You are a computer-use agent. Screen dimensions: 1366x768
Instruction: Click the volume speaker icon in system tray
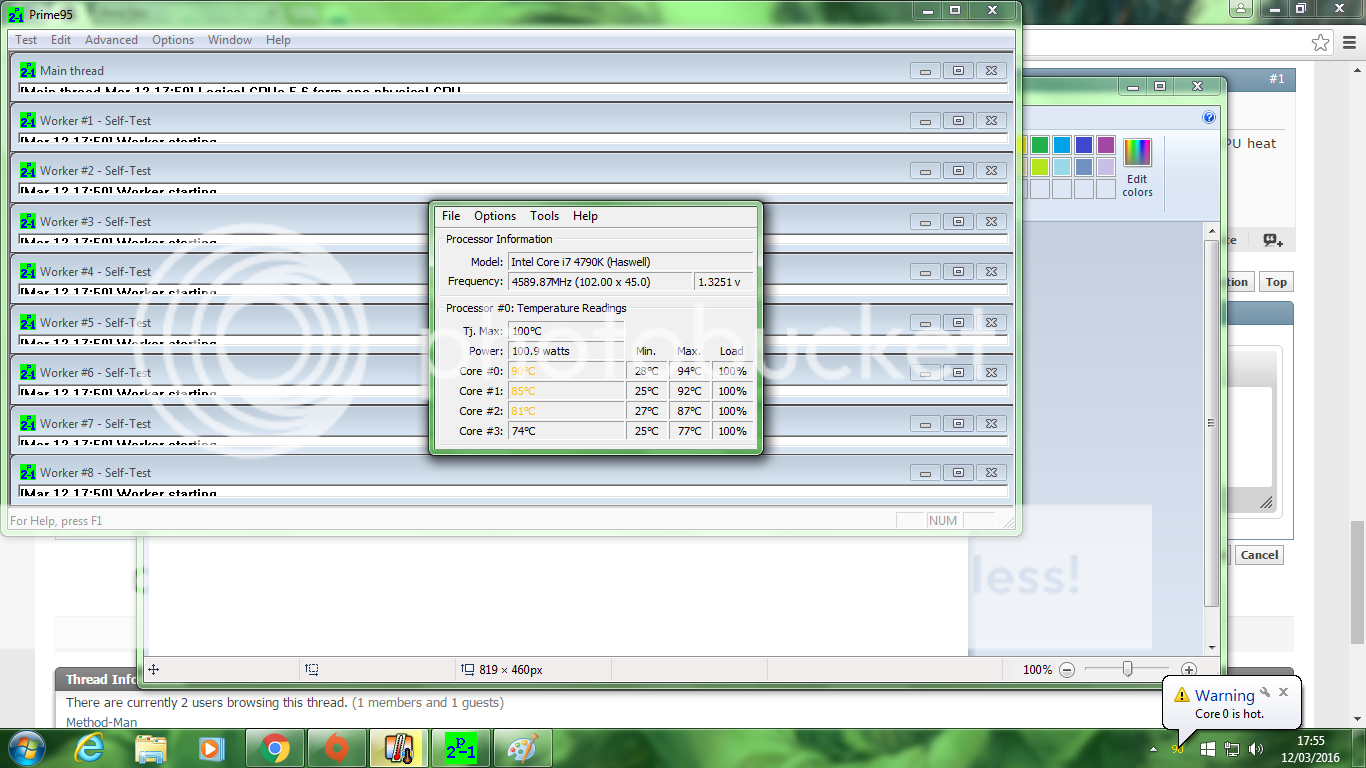point(1255,749)
